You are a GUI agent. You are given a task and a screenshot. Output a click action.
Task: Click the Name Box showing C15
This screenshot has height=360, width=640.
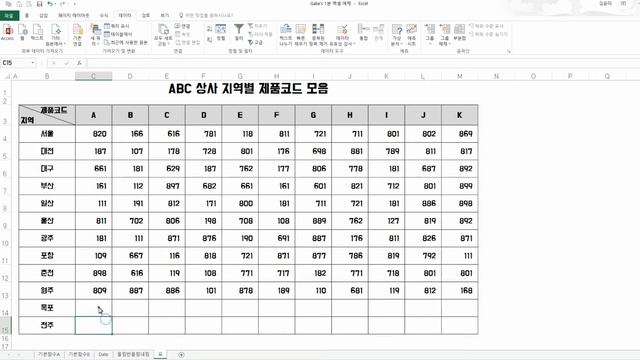tap(15, 63)
